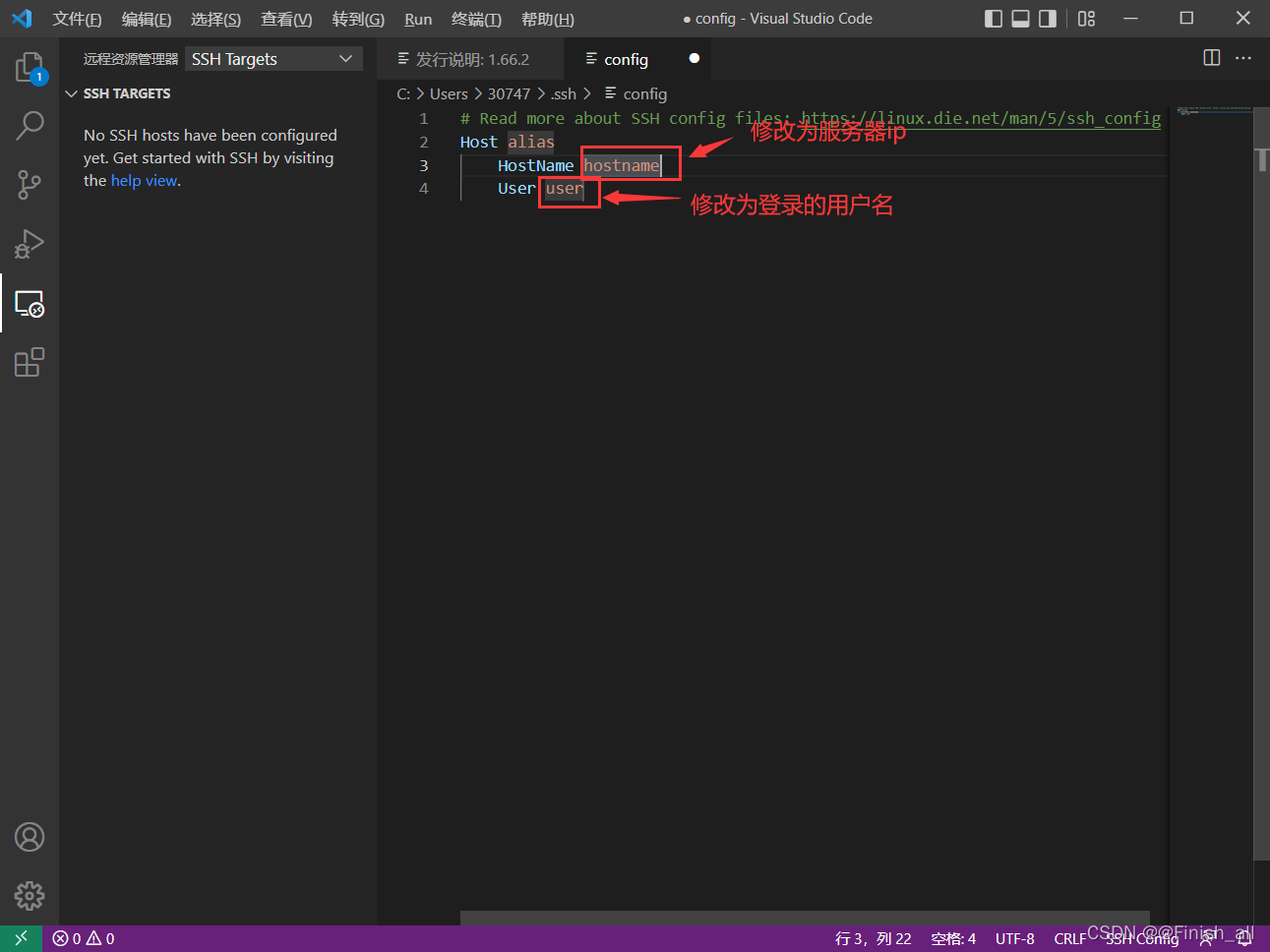This screenshot has width=1270, height=952.
Task: Open the editor More Actions ellipsis
Action: [x=1243, y=58]
